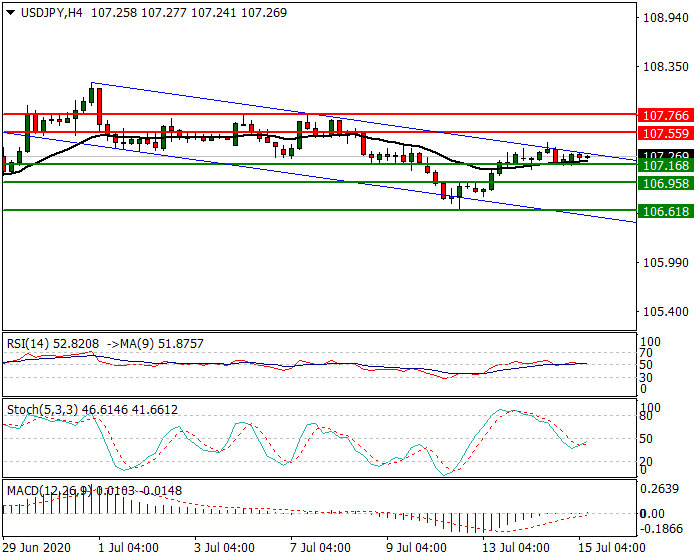700x560 pixels.
Task: Click the 107.766 red resistance price label
Action: tap(666, 116)
